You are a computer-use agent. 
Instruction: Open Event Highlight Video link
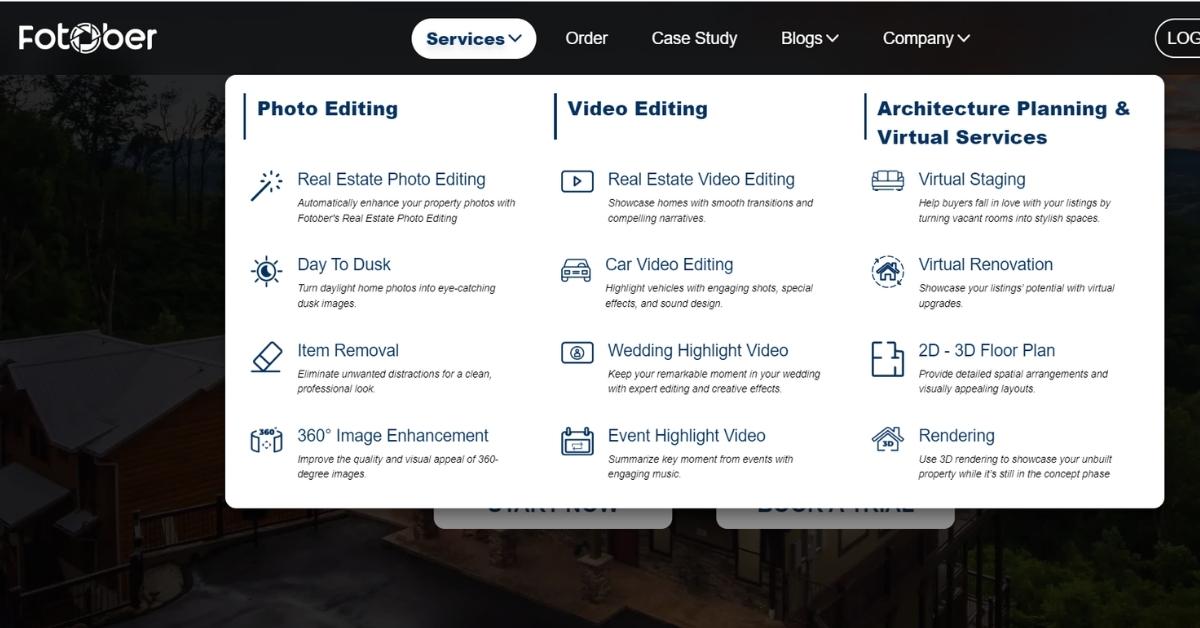pos(687,435)
